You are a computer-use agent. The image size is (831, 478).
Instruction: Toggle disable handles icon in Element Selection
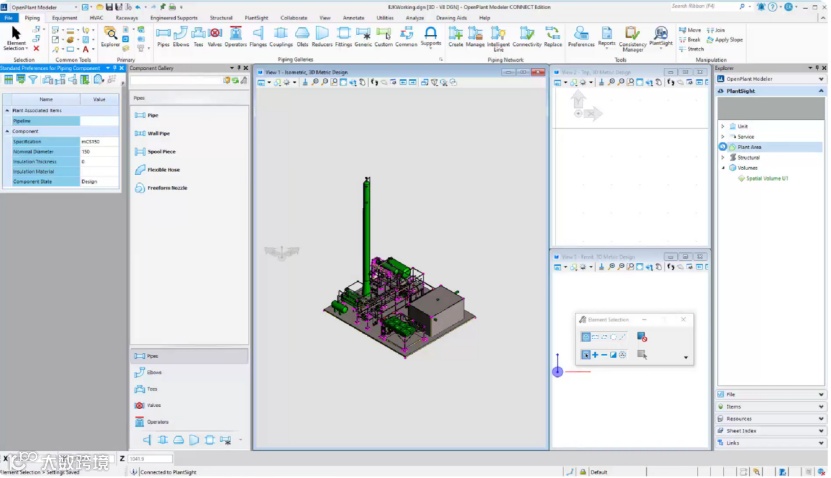642,337
